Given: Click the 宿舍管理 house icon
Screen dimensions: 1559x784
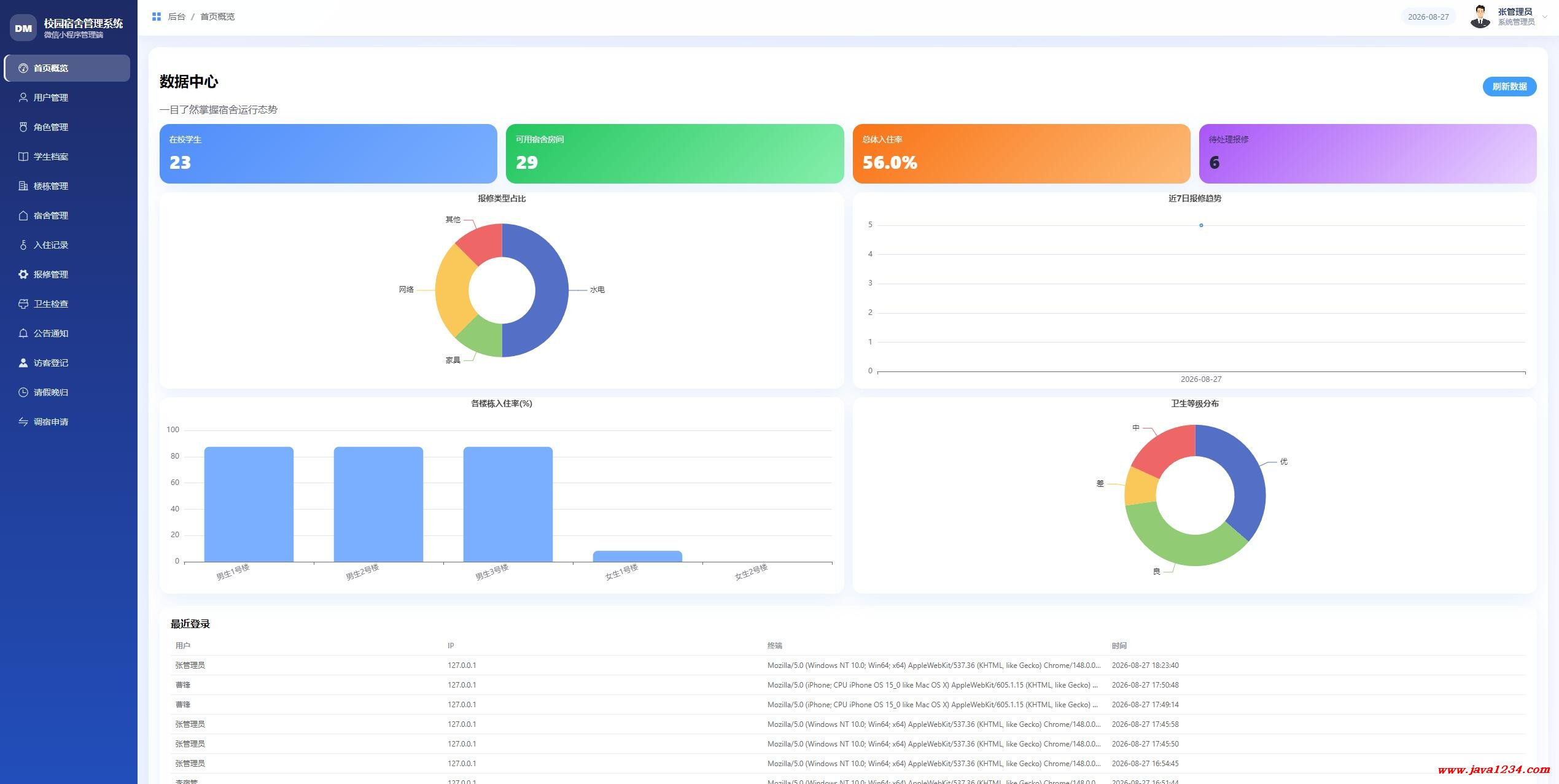Looking at the screenshot, I should pyautogui.click(x=23, y=215).
